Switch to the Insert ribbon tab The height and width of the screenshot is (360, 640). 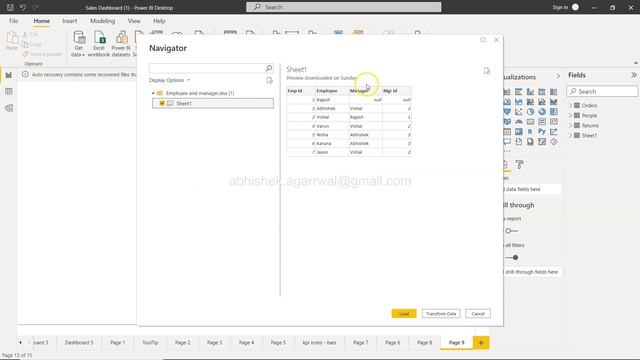(70, 21)
